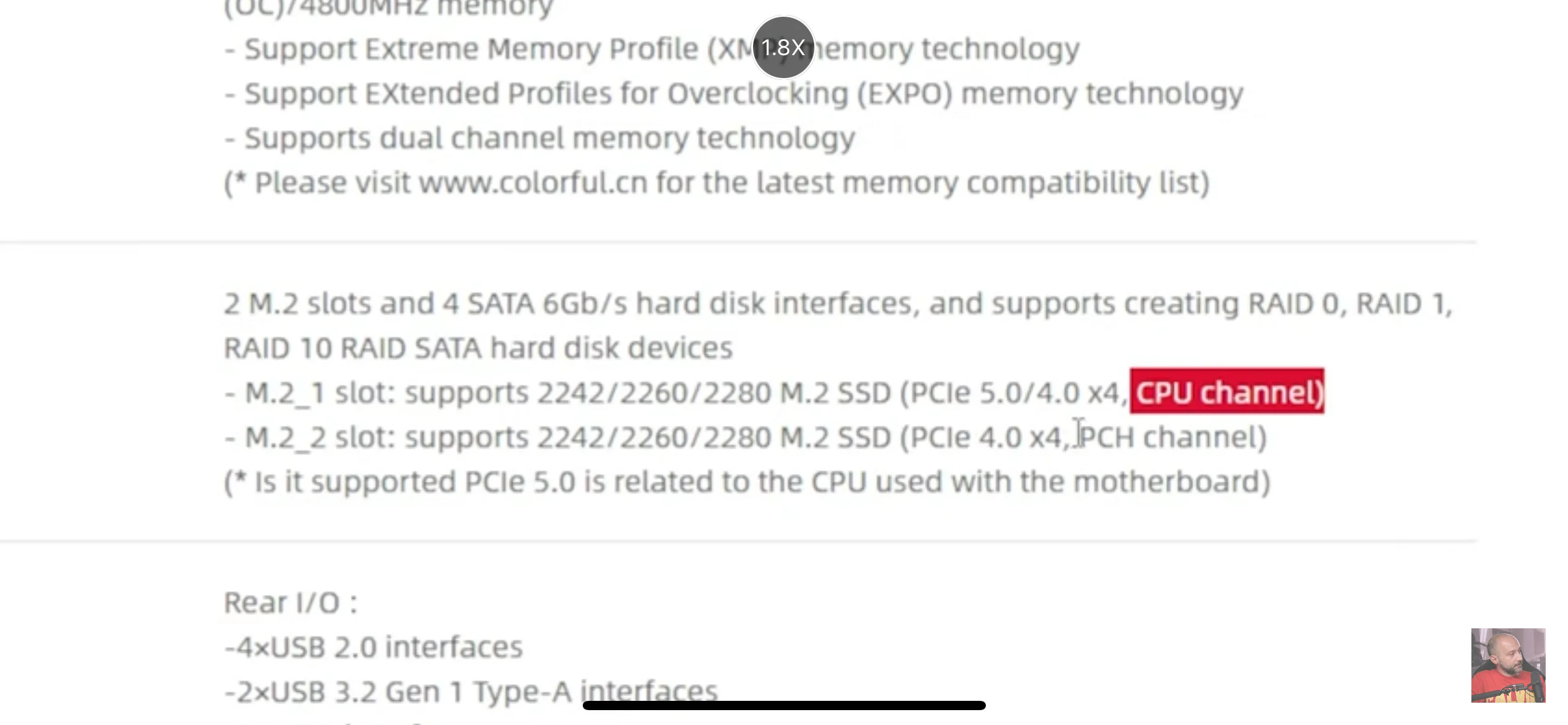Viewport: 1568px width, 725px height.
Task: Select the "USB 3.2 Gen 1 Type-A" line
Action: (471, 692)
